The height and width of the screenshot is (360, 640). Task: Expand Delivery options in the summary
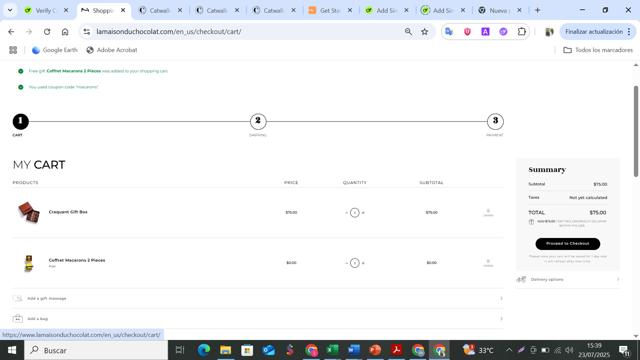[x=568, y=279]
